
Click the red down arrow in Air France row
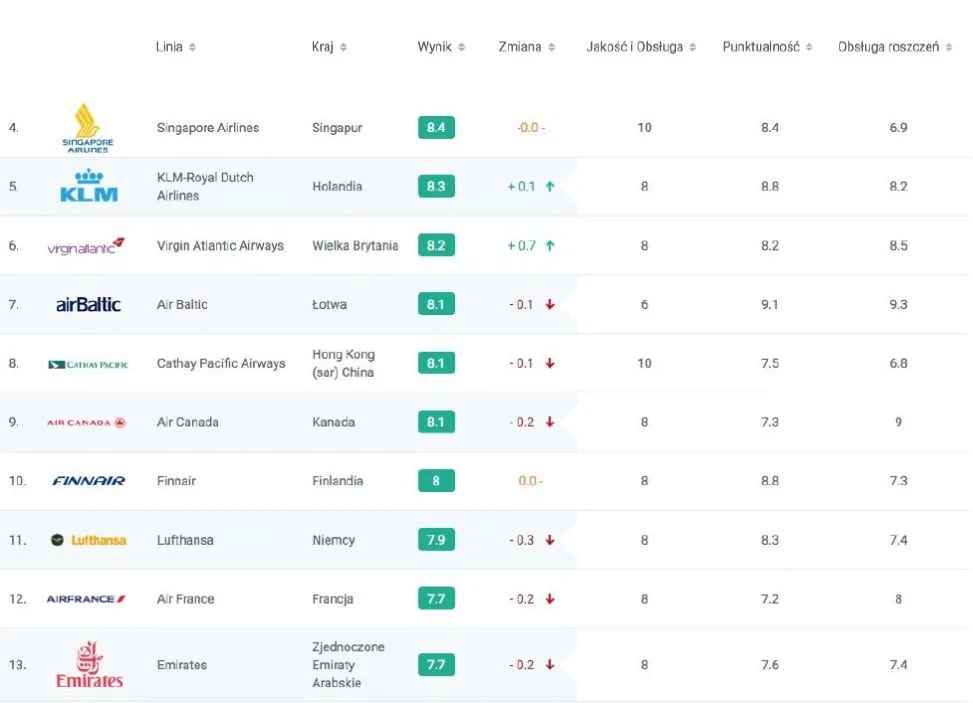point(550,599)
